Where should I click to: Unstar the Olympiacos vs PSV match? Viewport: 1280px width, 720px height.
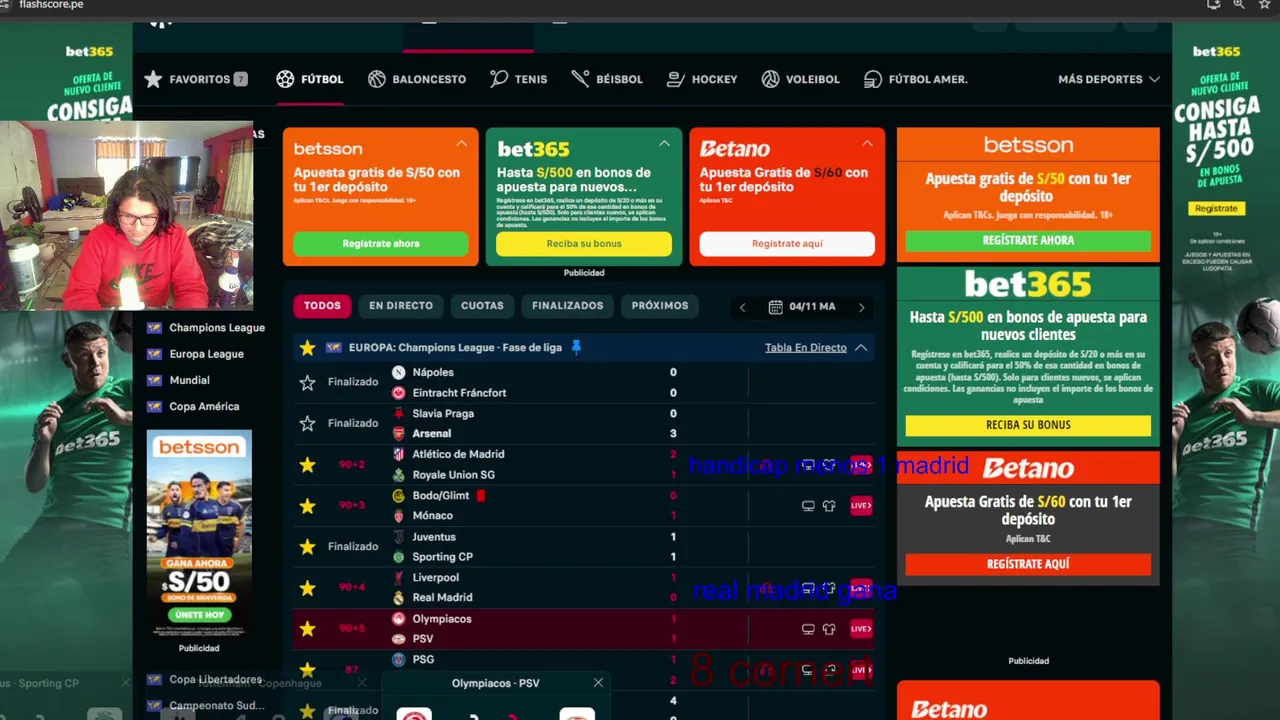[x=307, y=629]
